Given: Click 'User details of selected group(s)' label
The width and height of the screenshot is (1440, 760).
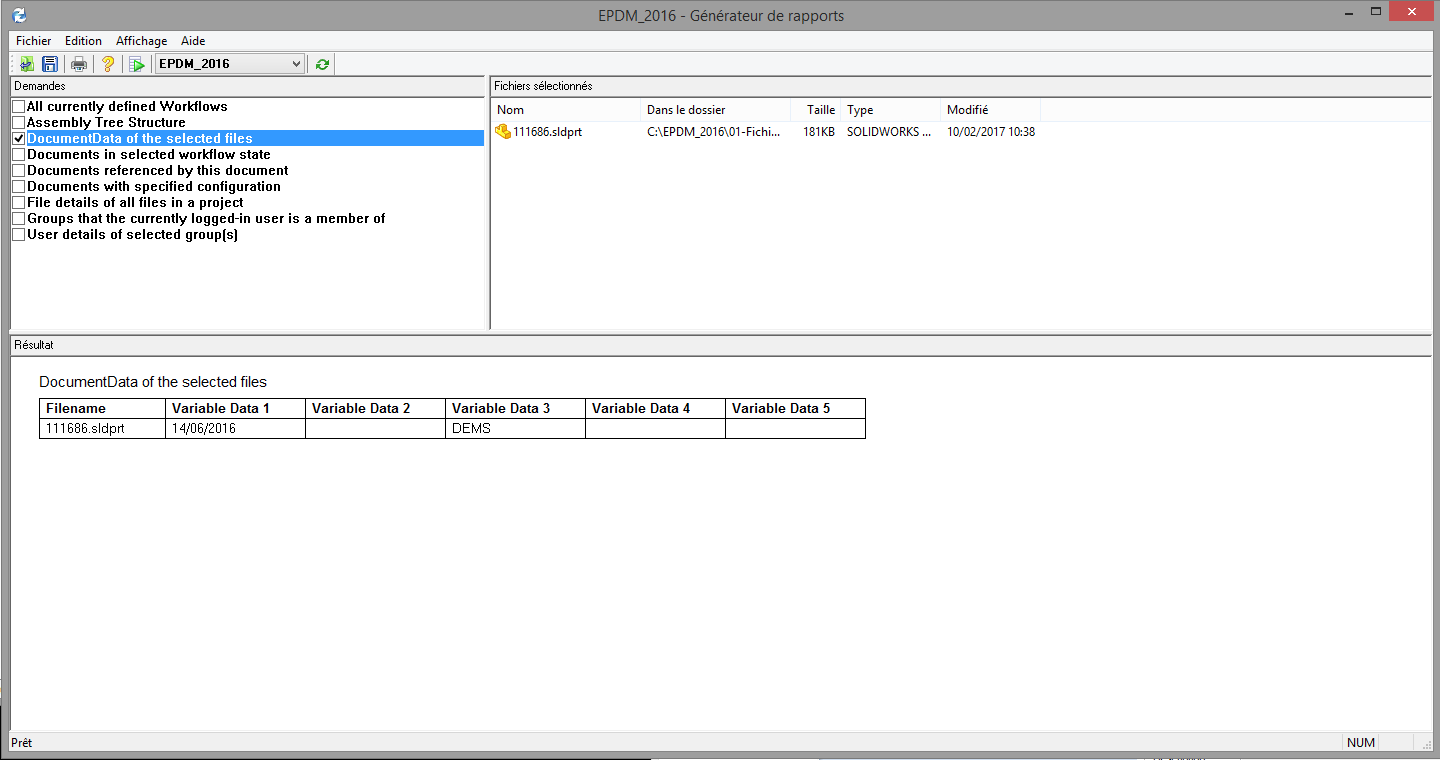Looking at the screenshot, I should (x=132, y=235).
